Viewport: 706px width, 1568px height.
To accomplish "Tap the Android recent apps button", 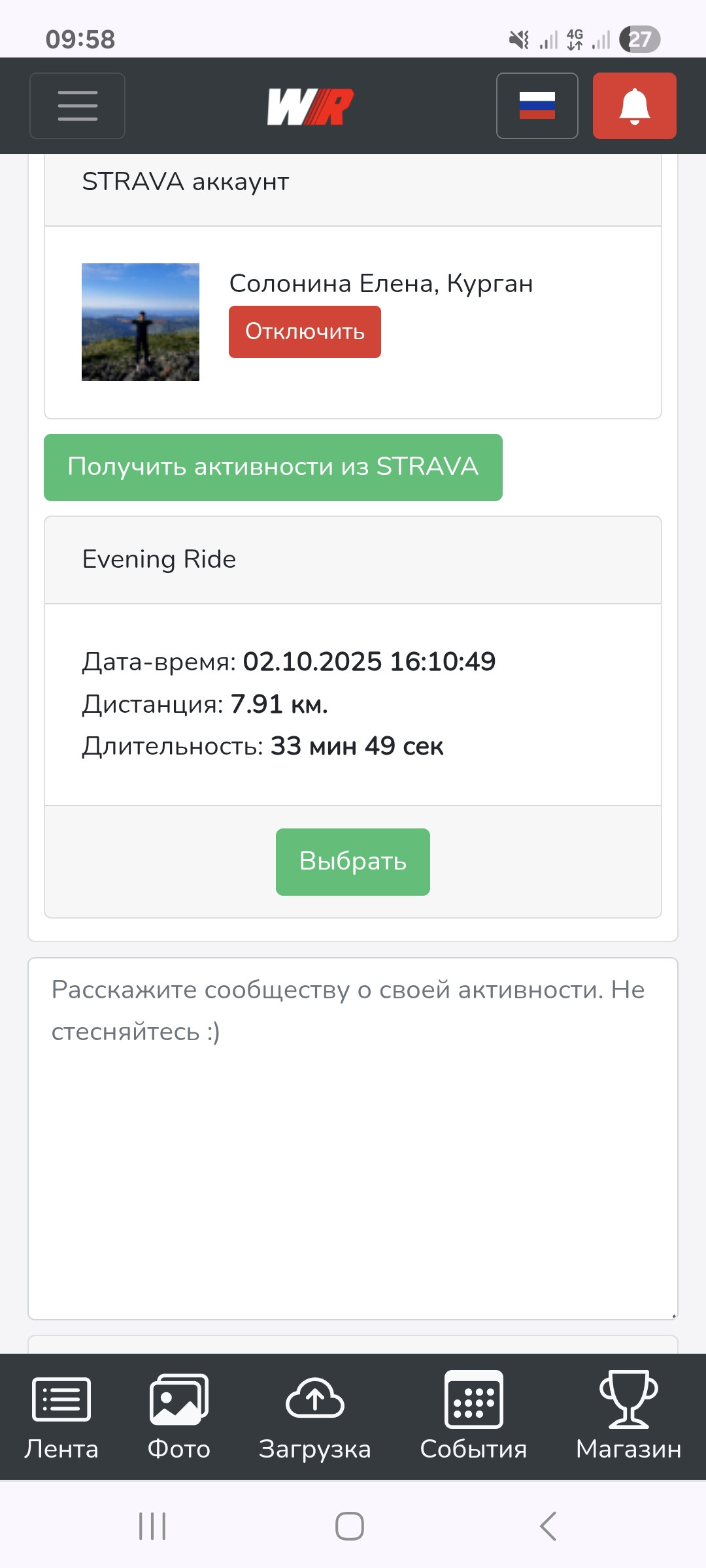I will 152,1526.
